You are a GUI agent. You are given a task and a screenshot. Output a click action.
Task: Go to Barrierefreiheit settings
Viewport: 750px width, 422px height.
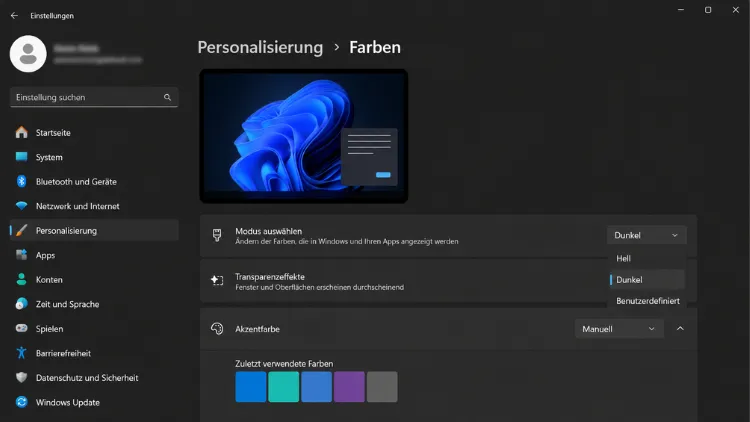(x=94, y=353)
